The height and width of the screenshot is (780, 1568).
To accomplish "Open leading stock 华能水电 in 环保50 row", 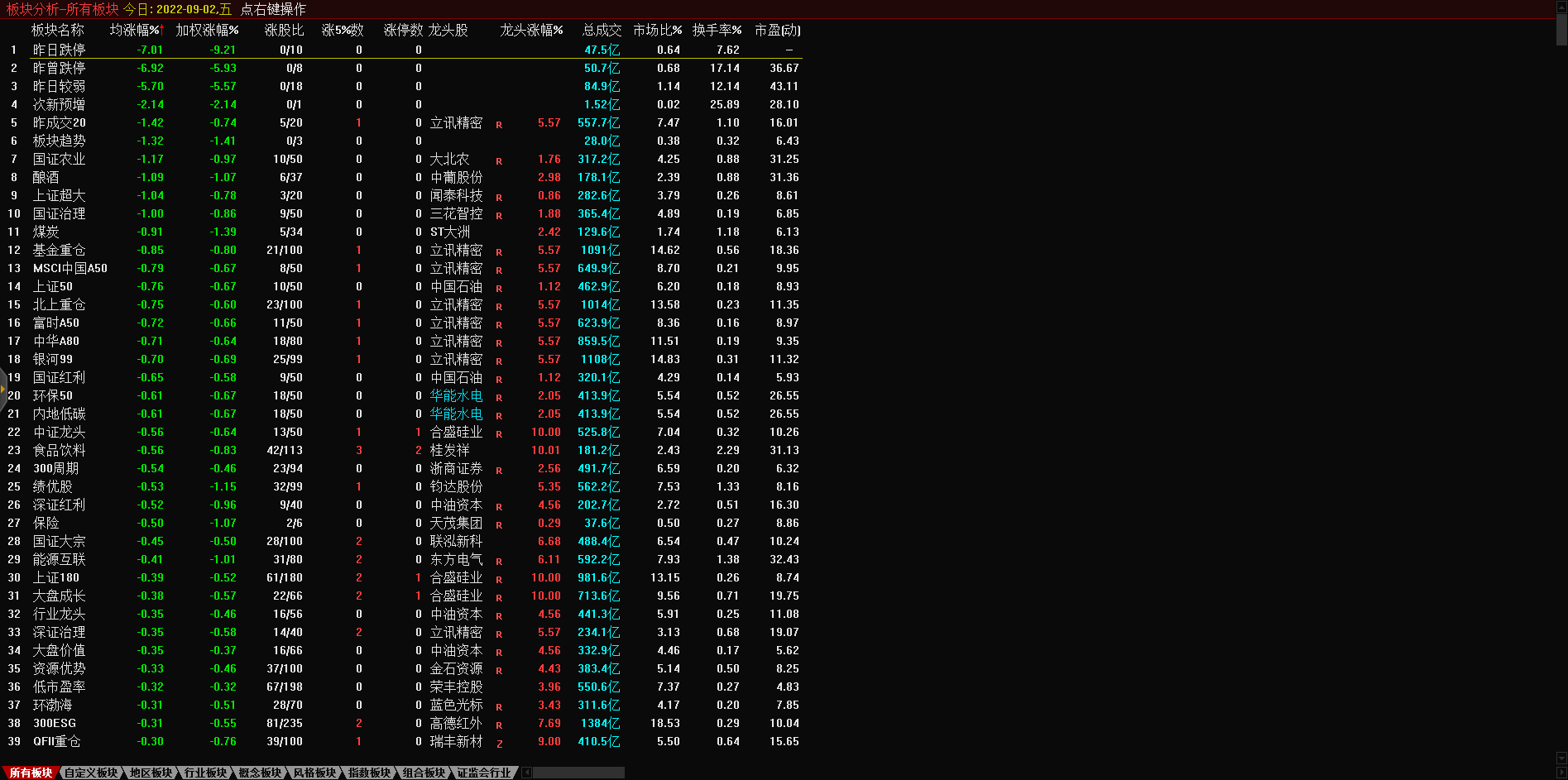I will click(456, 395).
